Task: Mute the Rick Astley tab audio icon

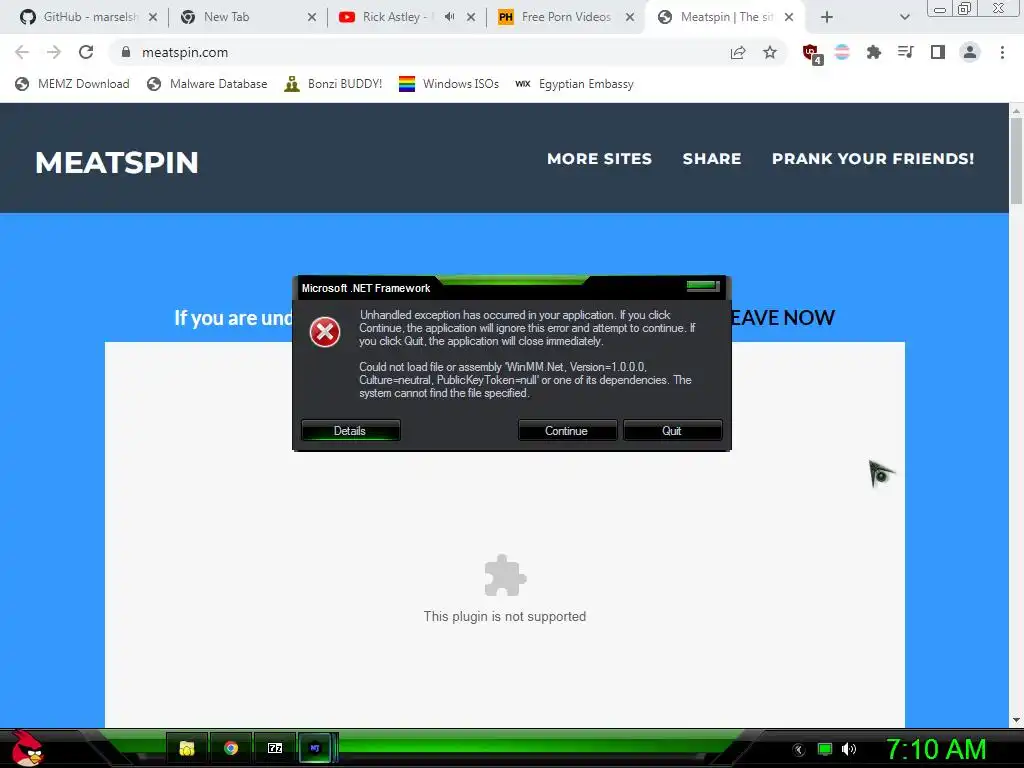Action: pyautogui.click(x=449, y=17)
